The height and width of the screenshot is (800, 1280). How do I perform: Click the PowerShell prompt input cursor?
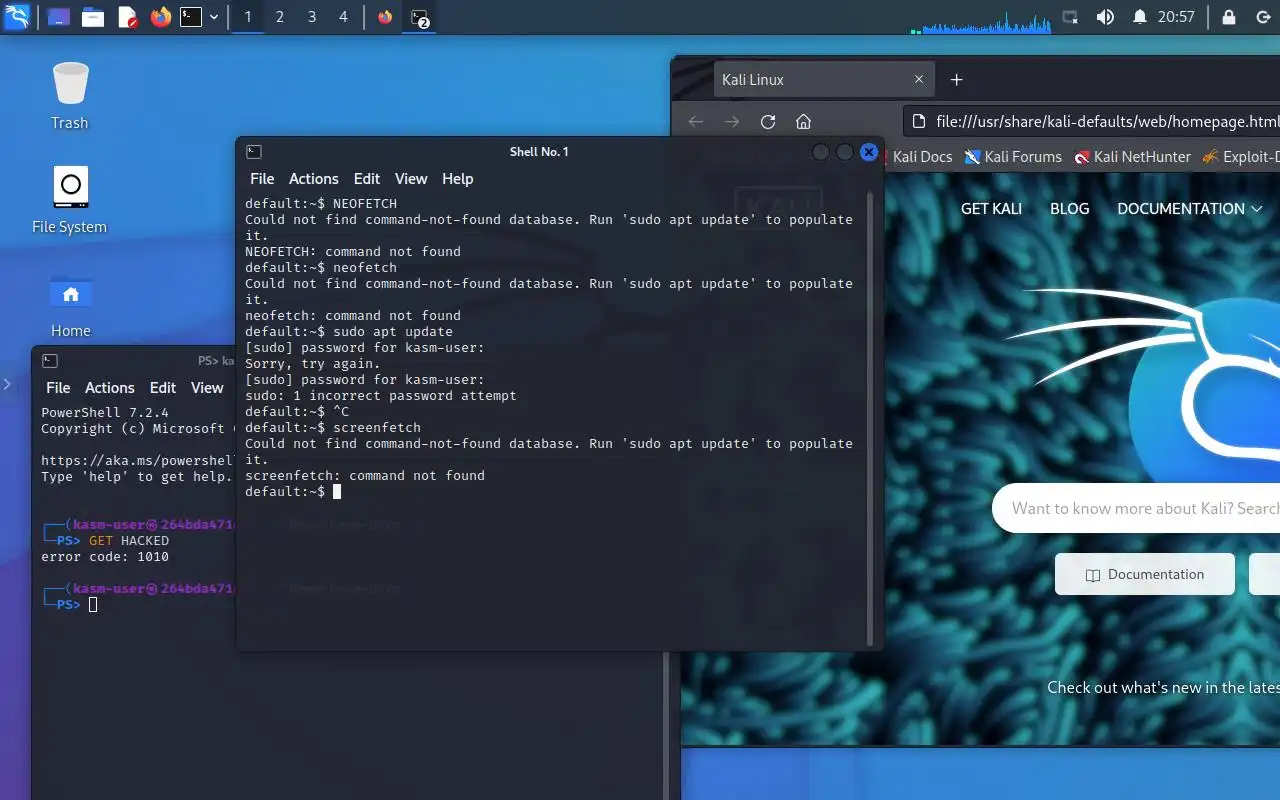tap(93, 605)
